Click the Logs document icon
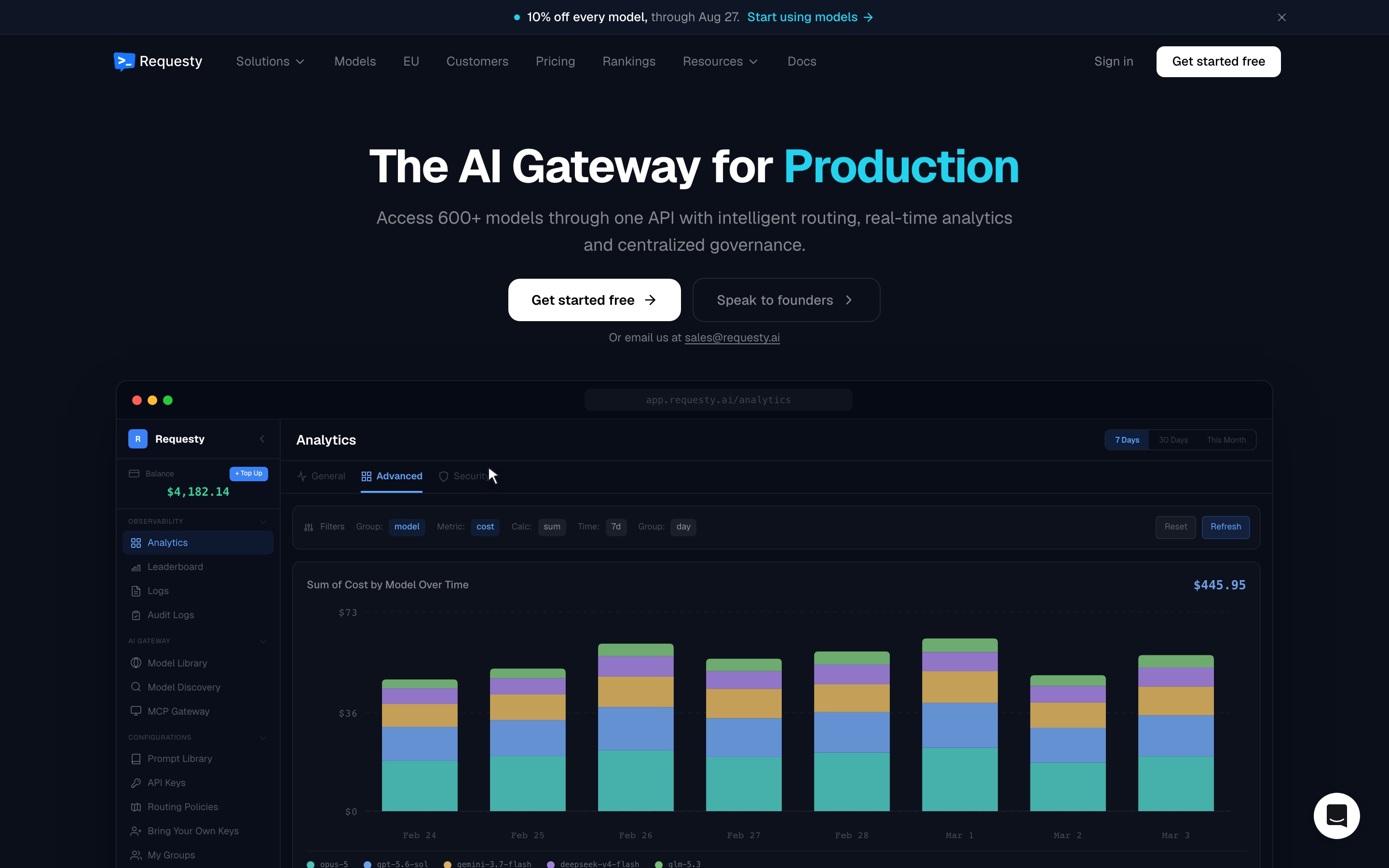The height and width of the screenshot is (868, 1389). [x=136, y=591]
